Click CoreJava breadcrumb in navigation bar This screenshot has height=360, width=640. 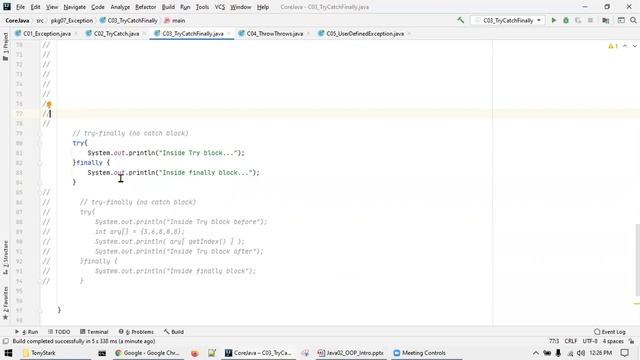17,20
